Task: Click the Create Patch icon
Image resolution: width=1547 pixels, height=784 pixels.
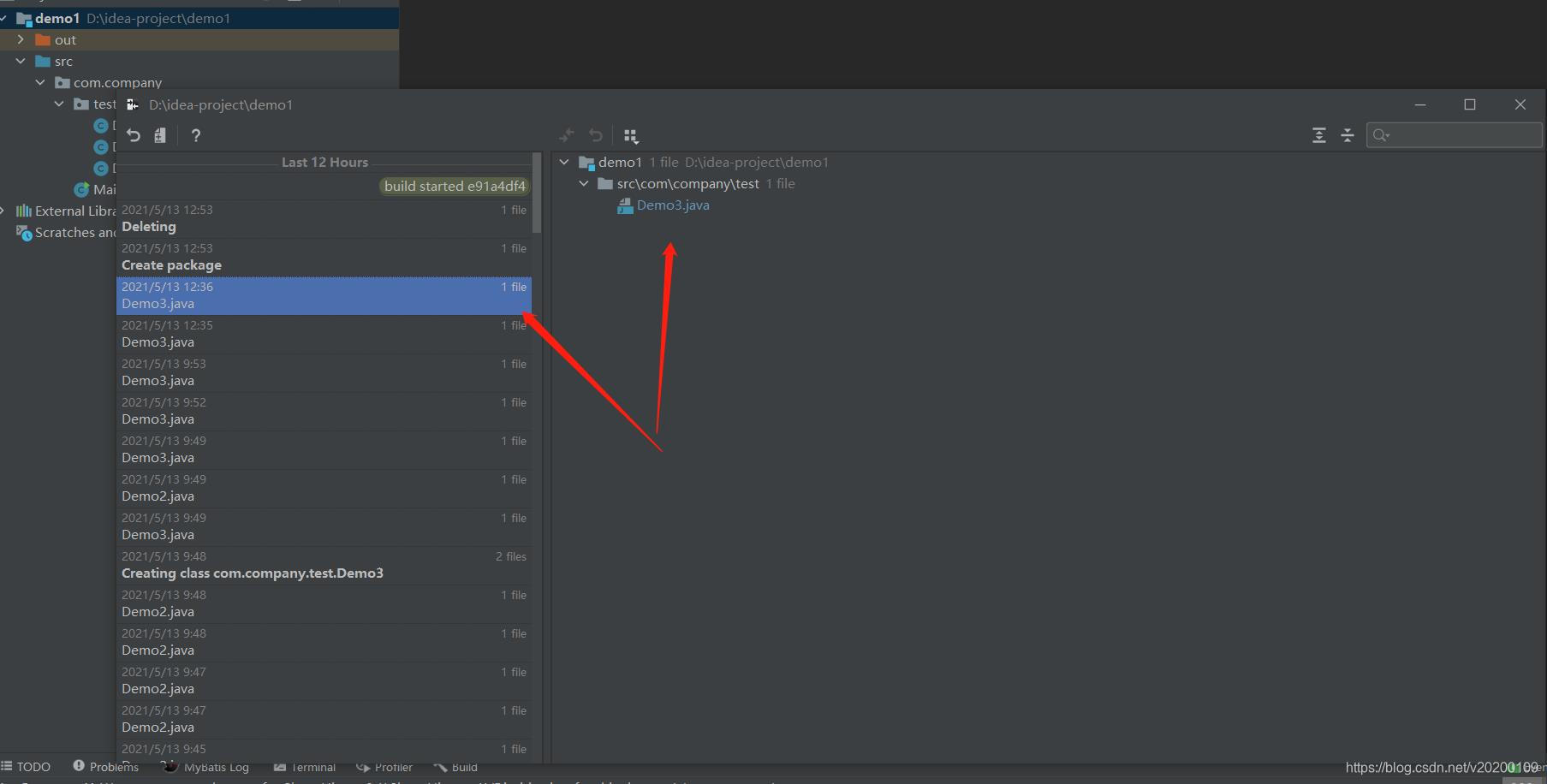Action: click(x=160, y=135)
